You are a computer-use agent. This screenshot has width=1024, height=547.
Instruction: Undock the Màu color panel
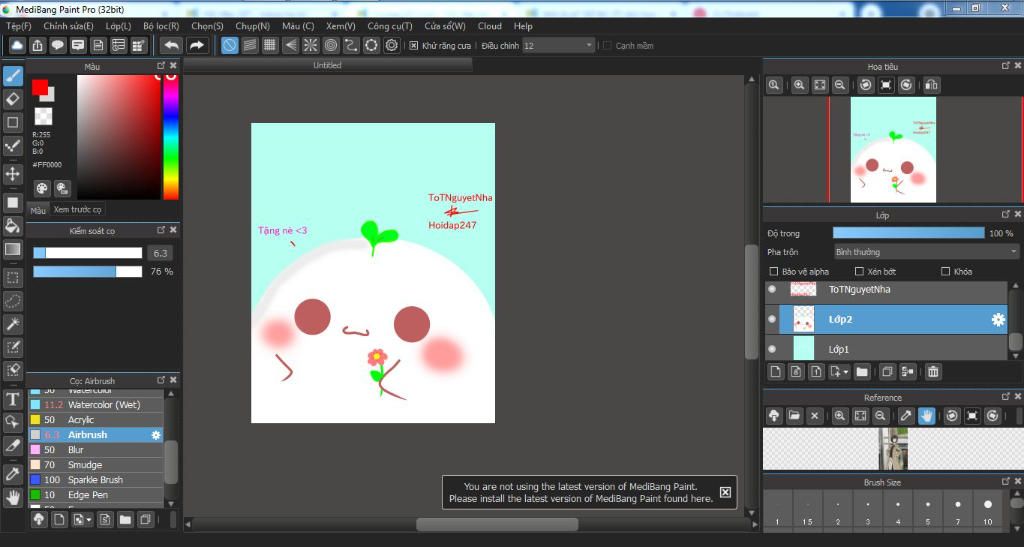(161, 66)
